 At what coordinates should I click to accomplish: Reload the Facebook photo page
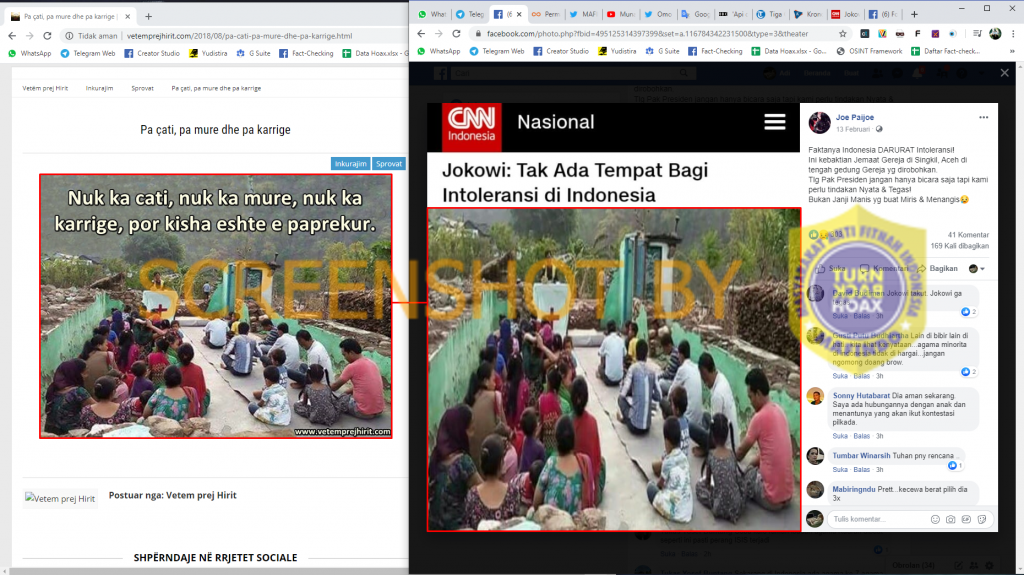pos(456,33)
